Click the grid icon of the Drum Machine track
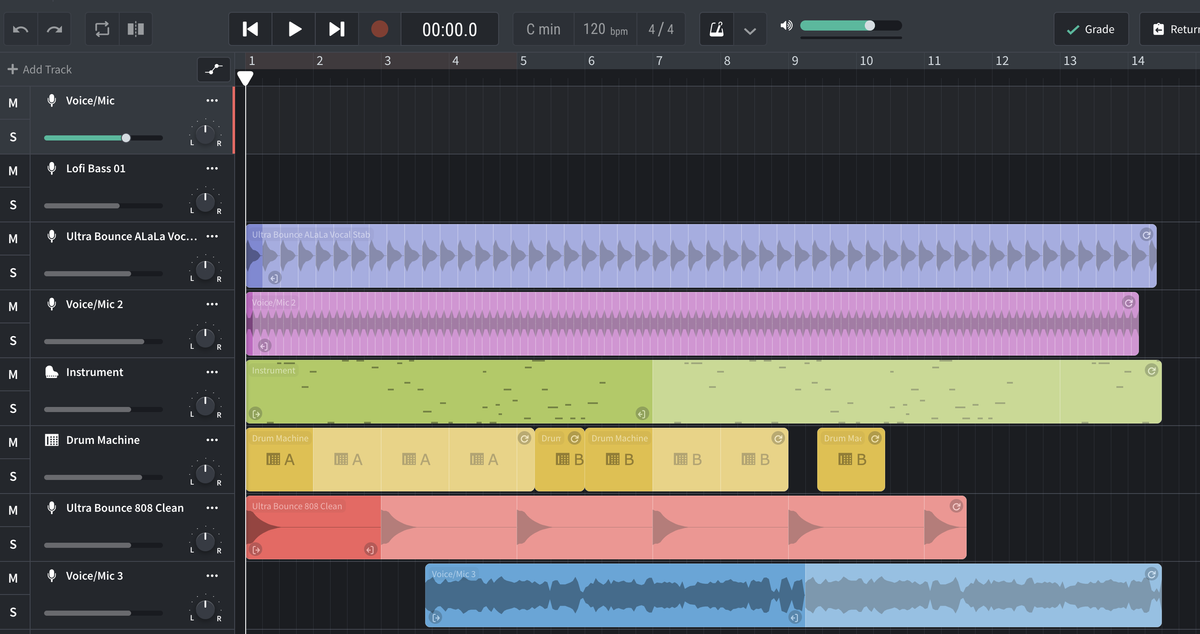 pos(52,440)
